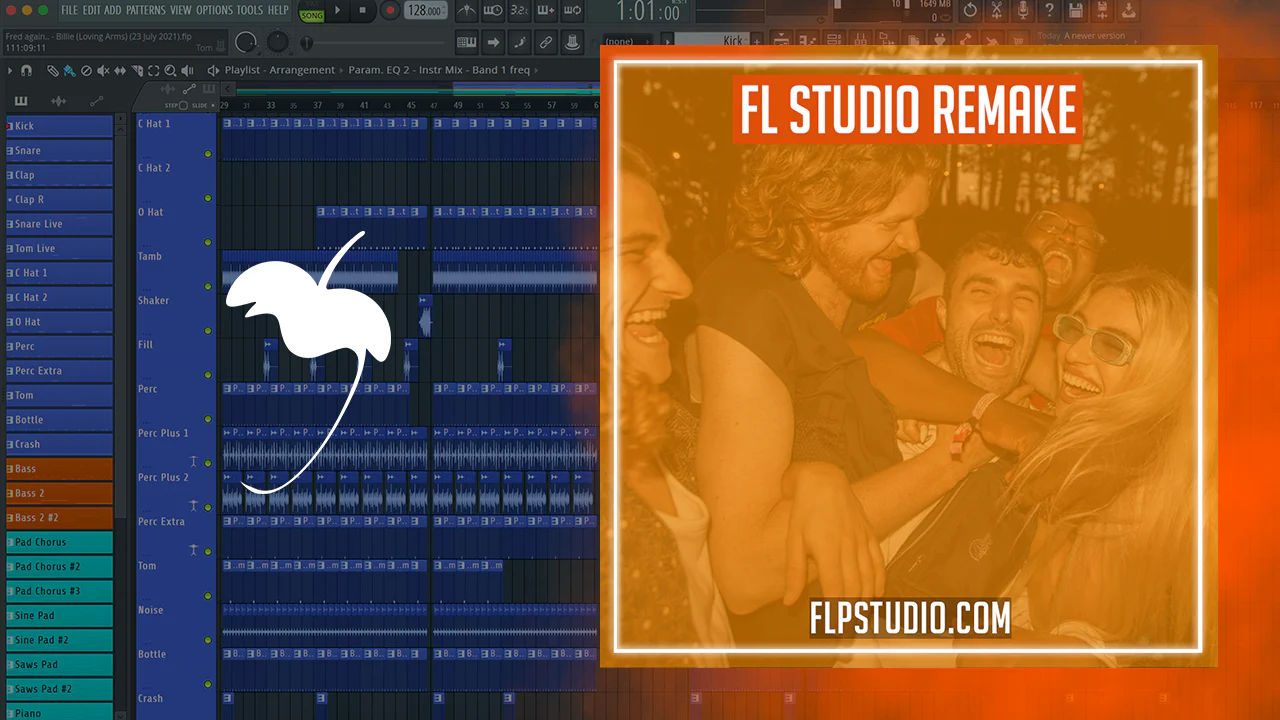
Task: Click the undo history icon
Action: (x=969, y=11)
